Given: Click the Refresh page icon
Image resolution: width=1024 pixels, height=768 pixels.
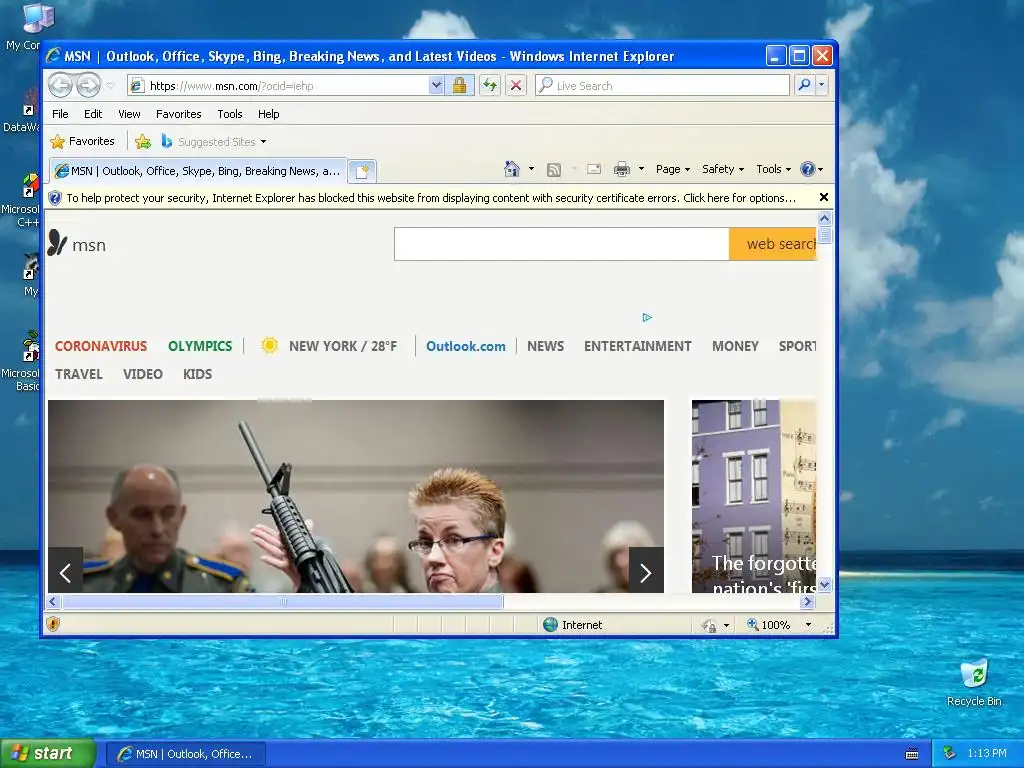Looking at the screenshot, I should 490,86.
